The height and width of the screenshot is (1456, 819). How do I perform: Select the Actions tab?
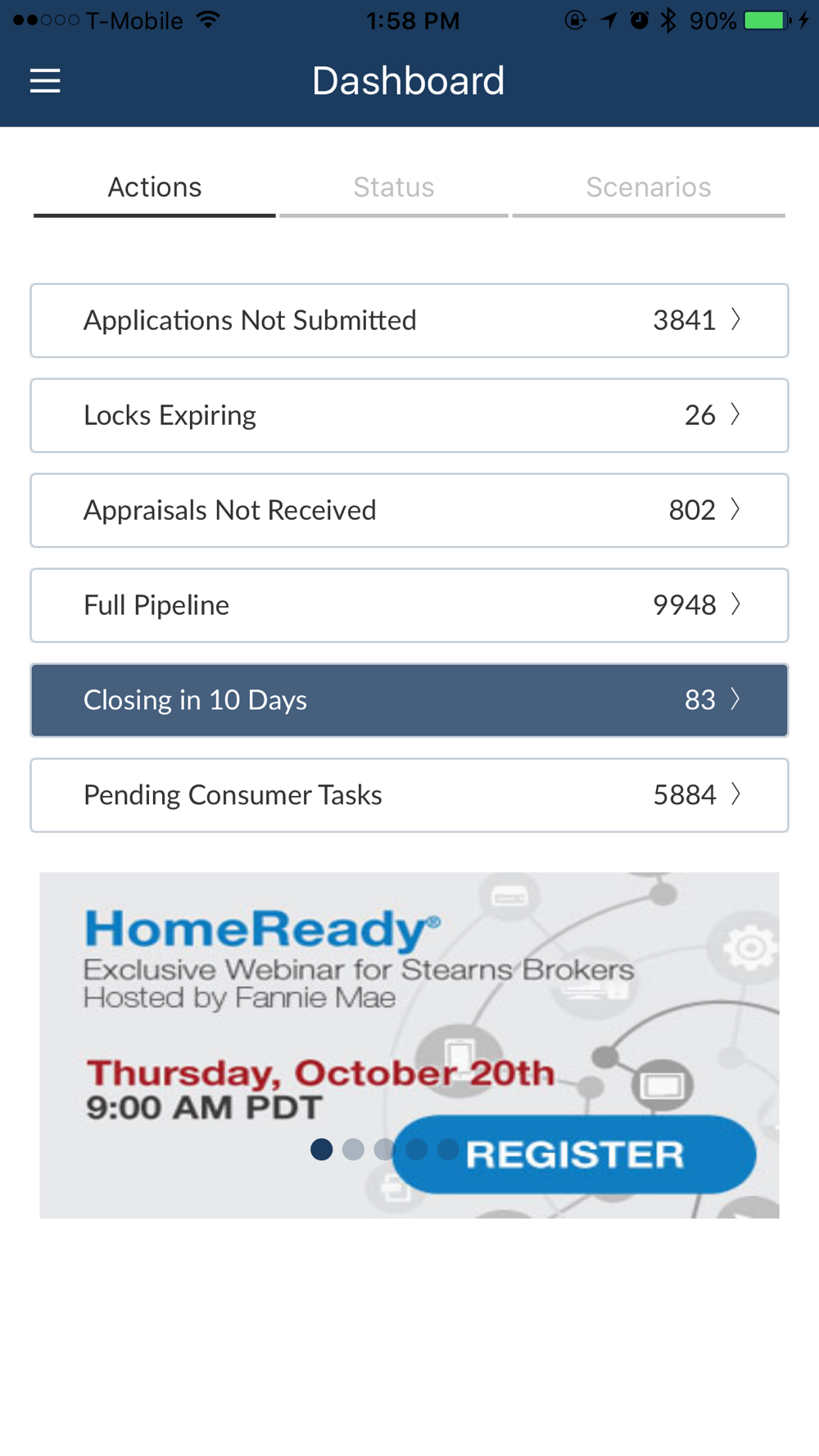(x=155, y=188)
